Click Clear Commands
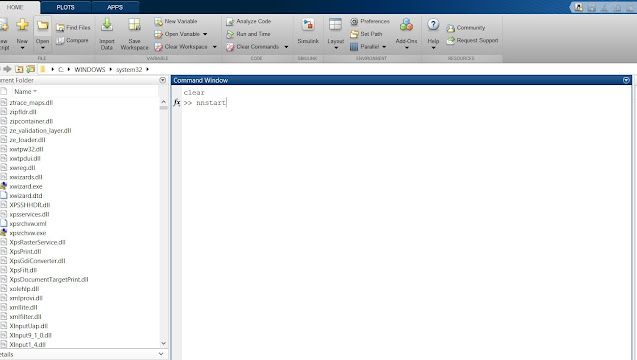The image size is (637, 360). click(x=253, y=47)
